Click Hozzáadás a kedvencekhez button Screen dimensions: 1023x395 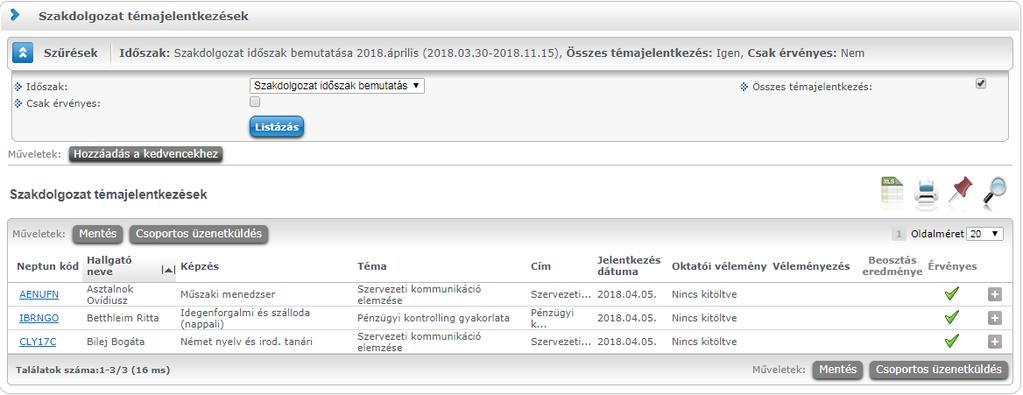(x=146, y=154)
